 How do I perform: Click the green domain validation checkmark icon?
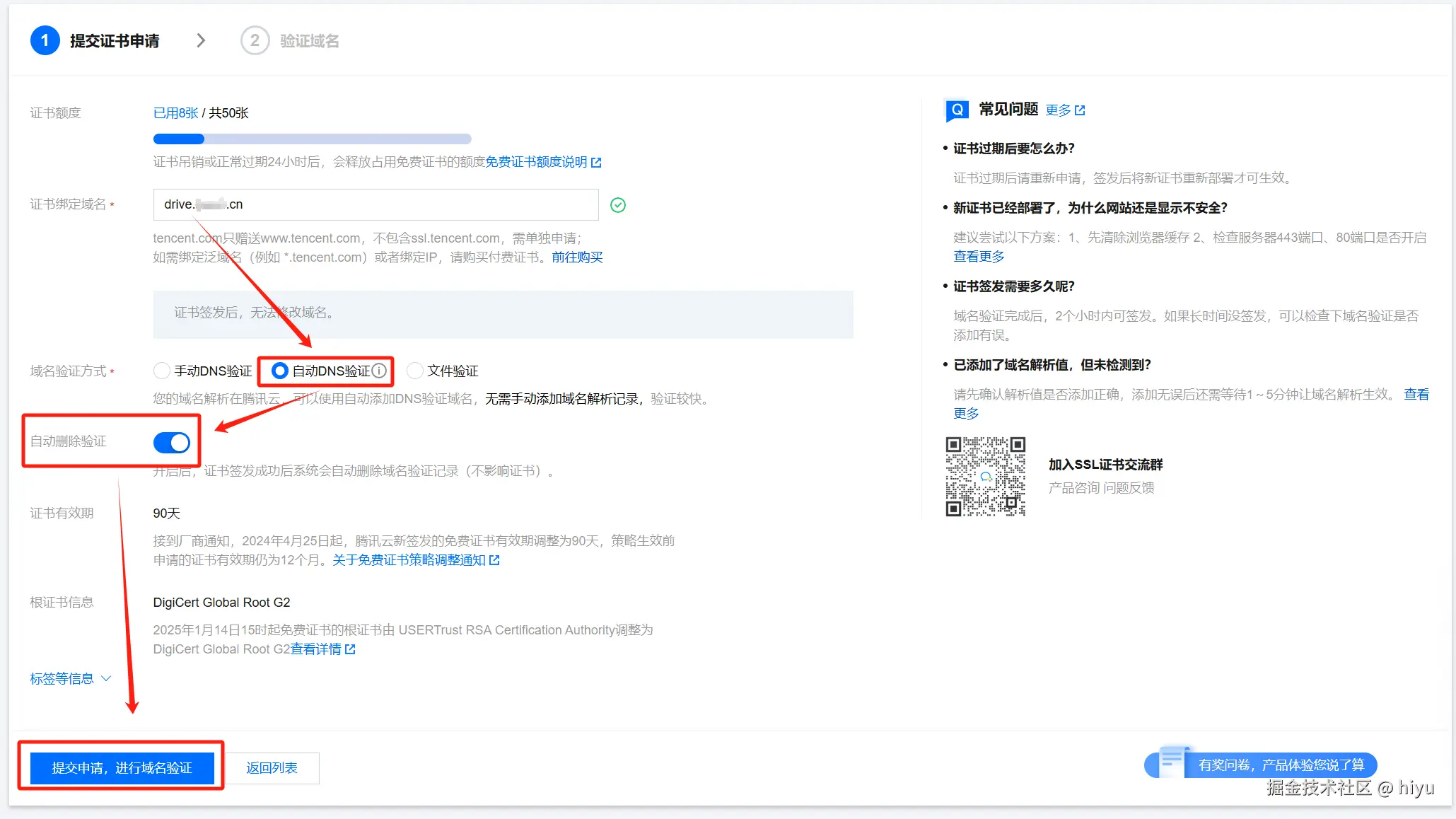tap(618, 205)
